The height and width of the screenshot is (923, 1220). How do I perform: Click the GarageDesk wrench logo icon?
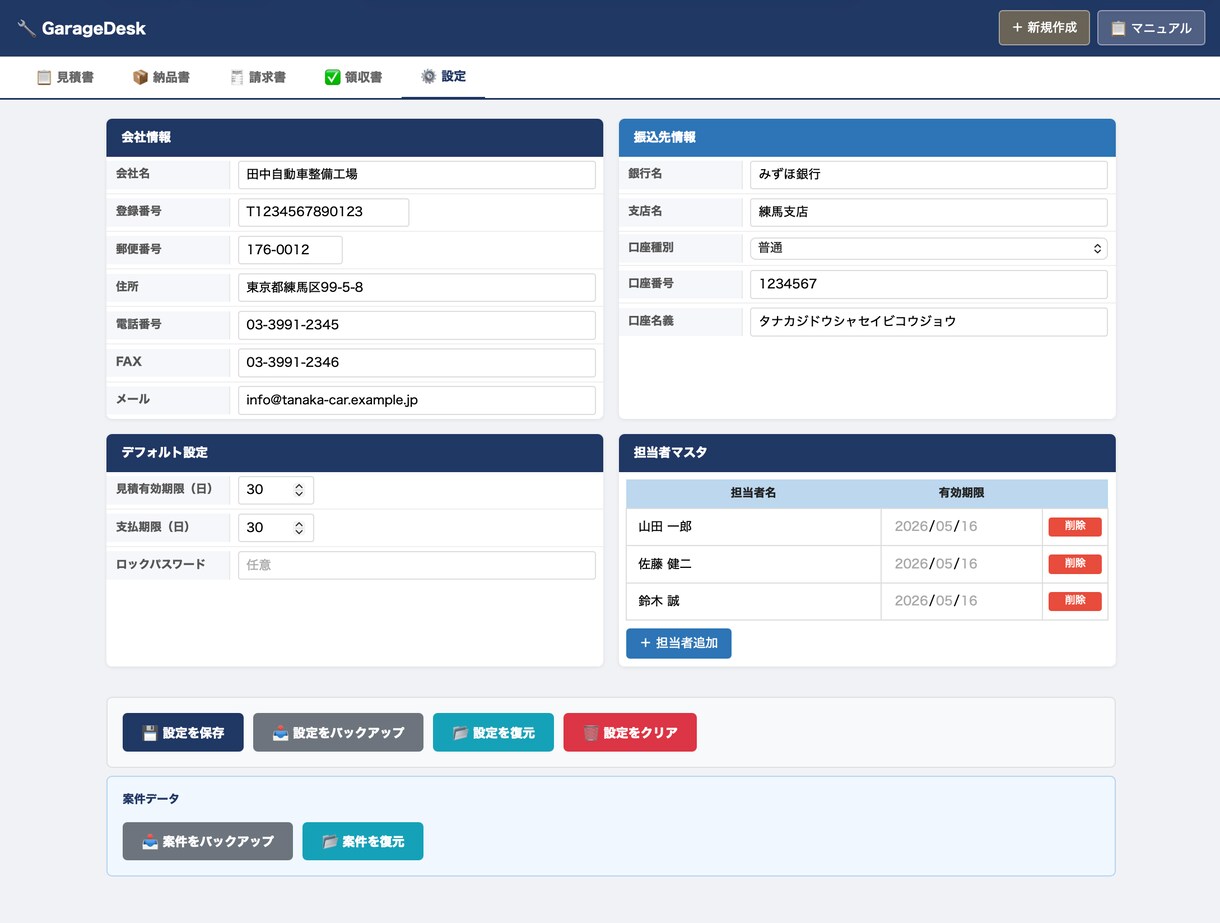point(27,28)
